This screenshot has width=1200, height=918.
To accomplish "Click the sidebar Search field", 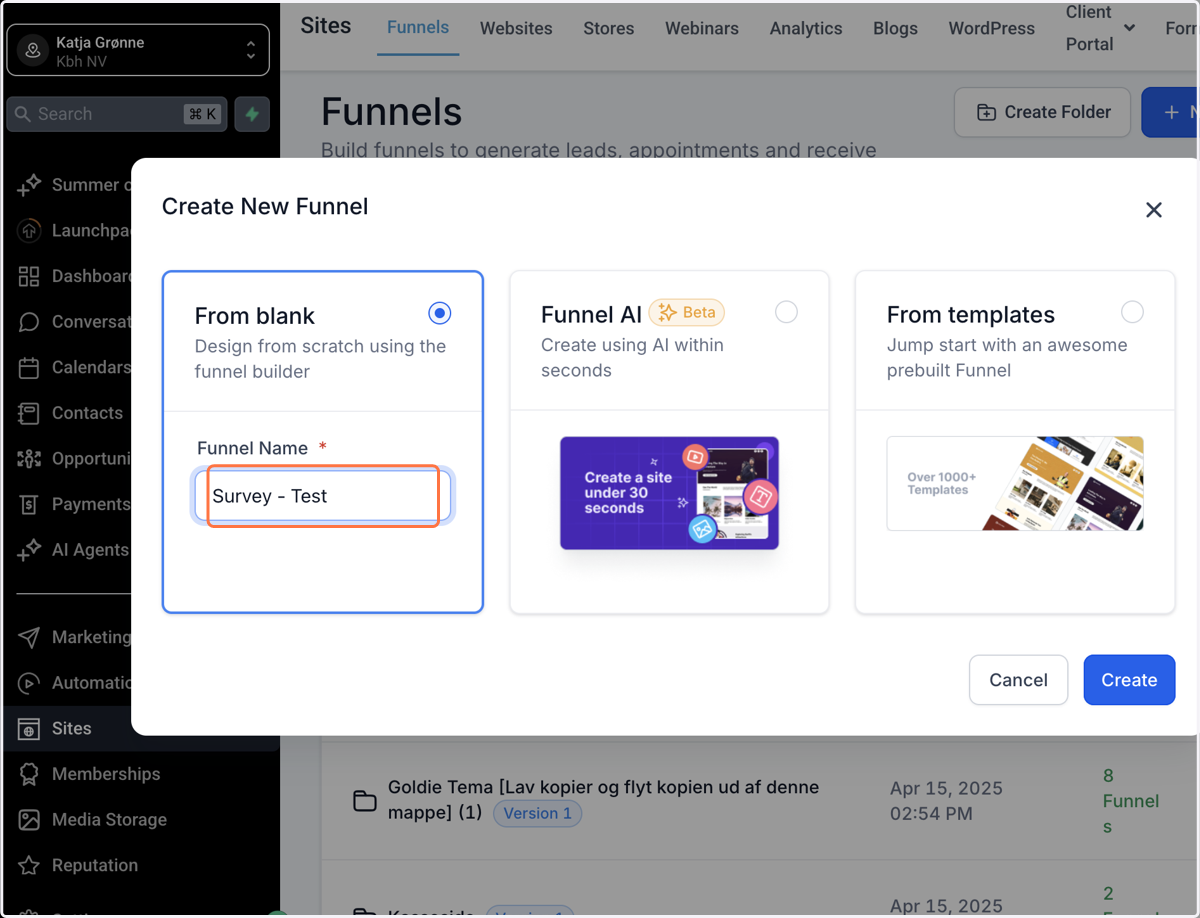I will point(117,114).
